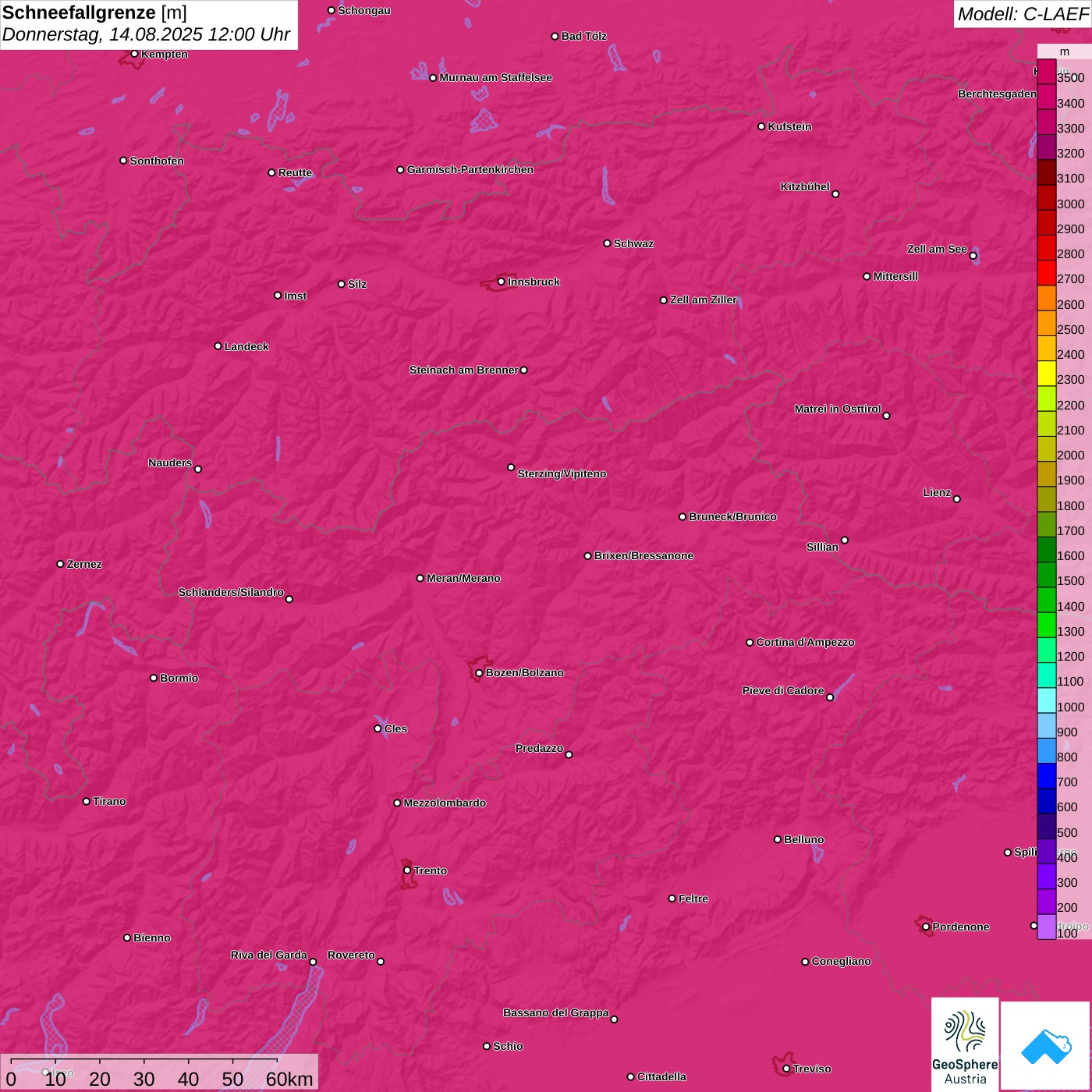
Task: Click the Bozen/Bolzano city label
Action: point(524,672)
